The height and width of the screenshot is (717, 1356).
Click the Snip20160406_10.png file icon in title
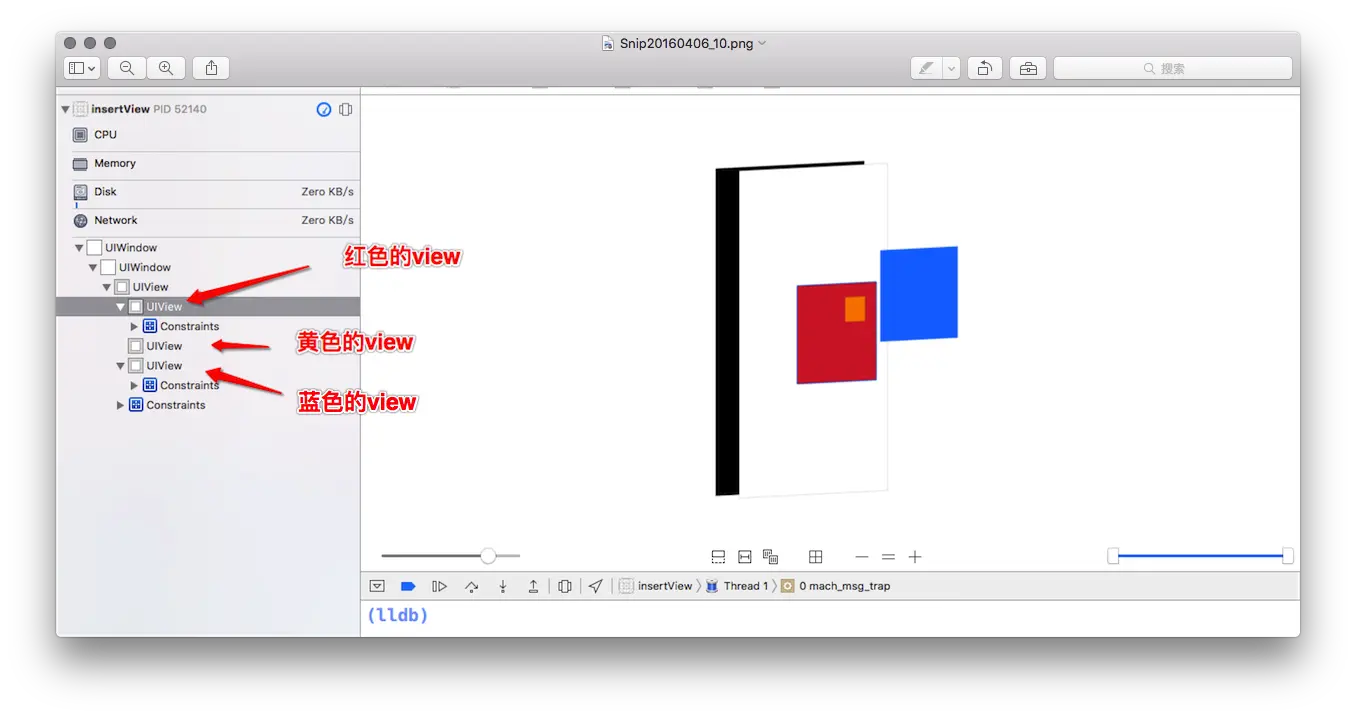pyautogui.click(x=607, y=43)
